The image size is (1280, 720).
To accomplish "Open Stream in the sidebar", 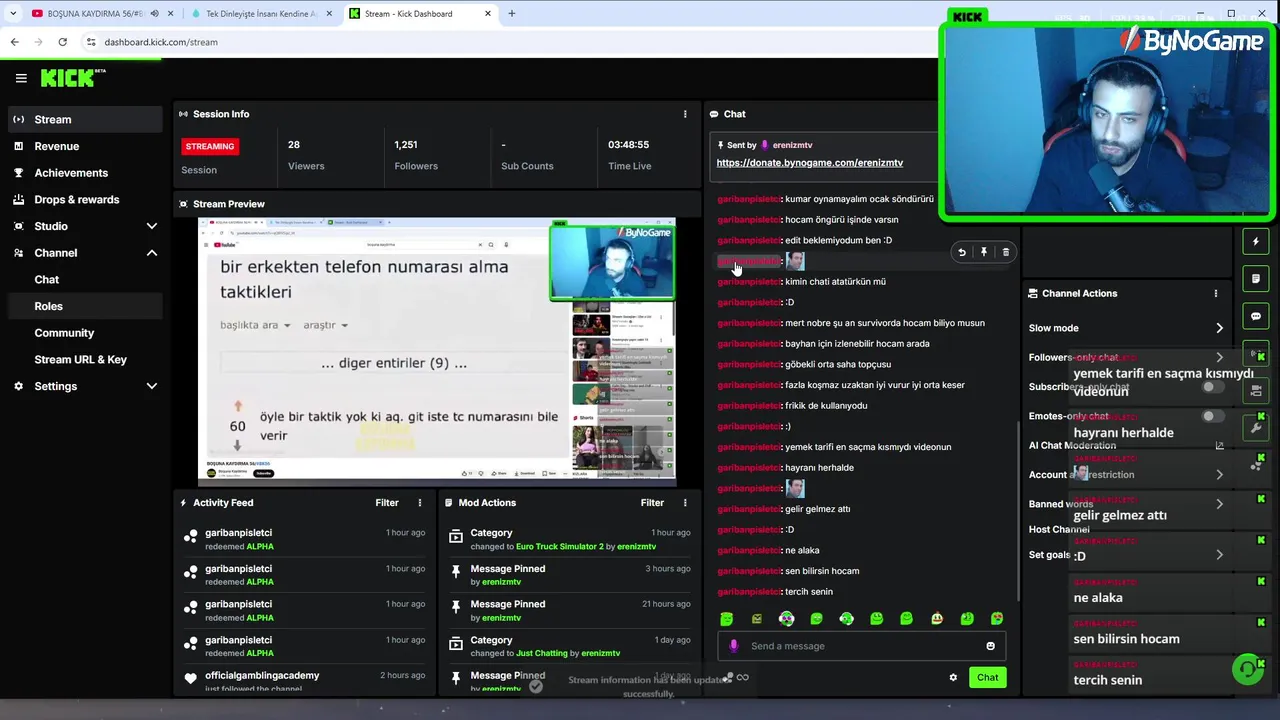I will coord(84,119).
